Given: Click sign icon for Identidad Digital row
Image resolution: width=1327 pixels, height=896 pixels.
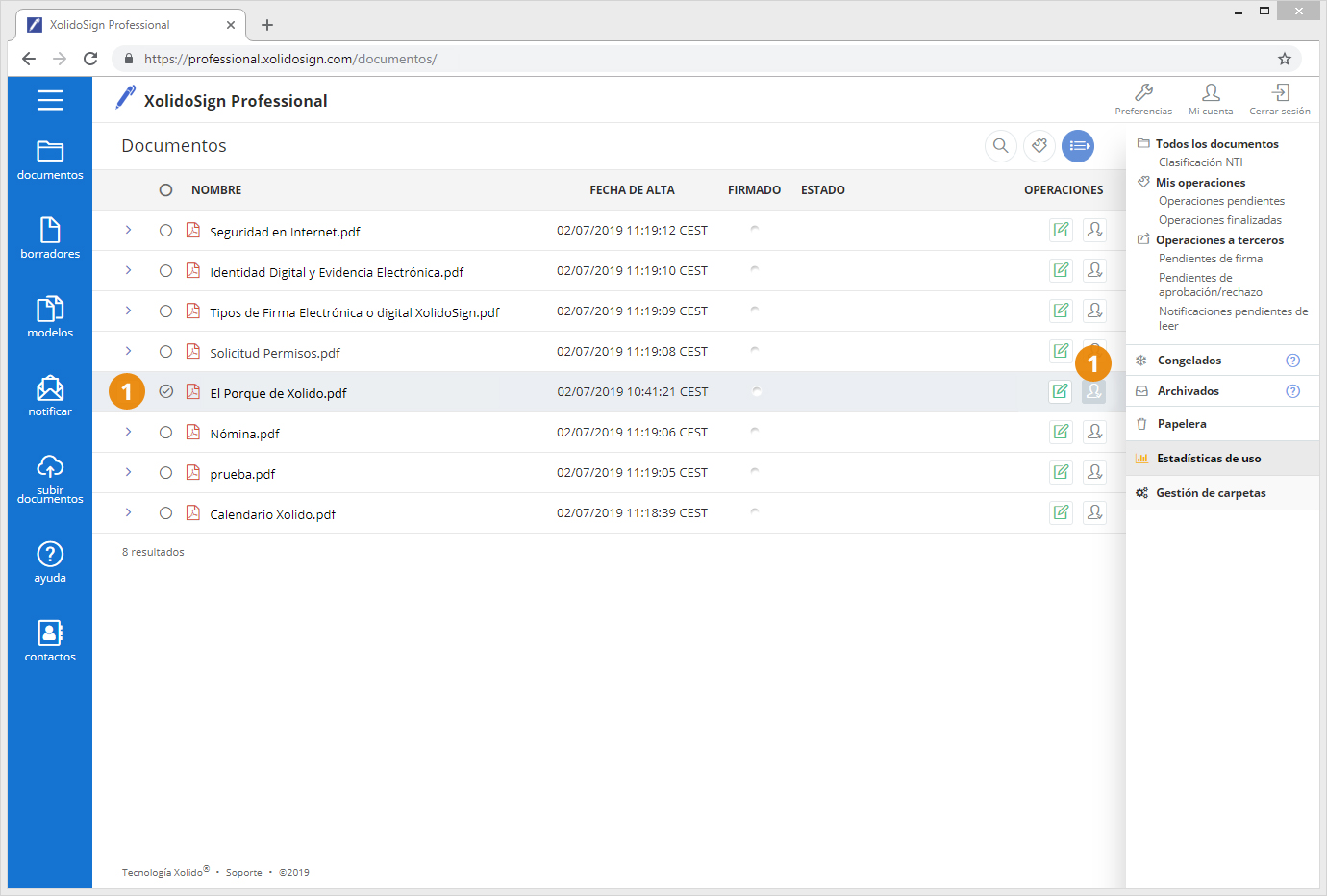Looking at the screenshot, I should tap(1061, 270).
